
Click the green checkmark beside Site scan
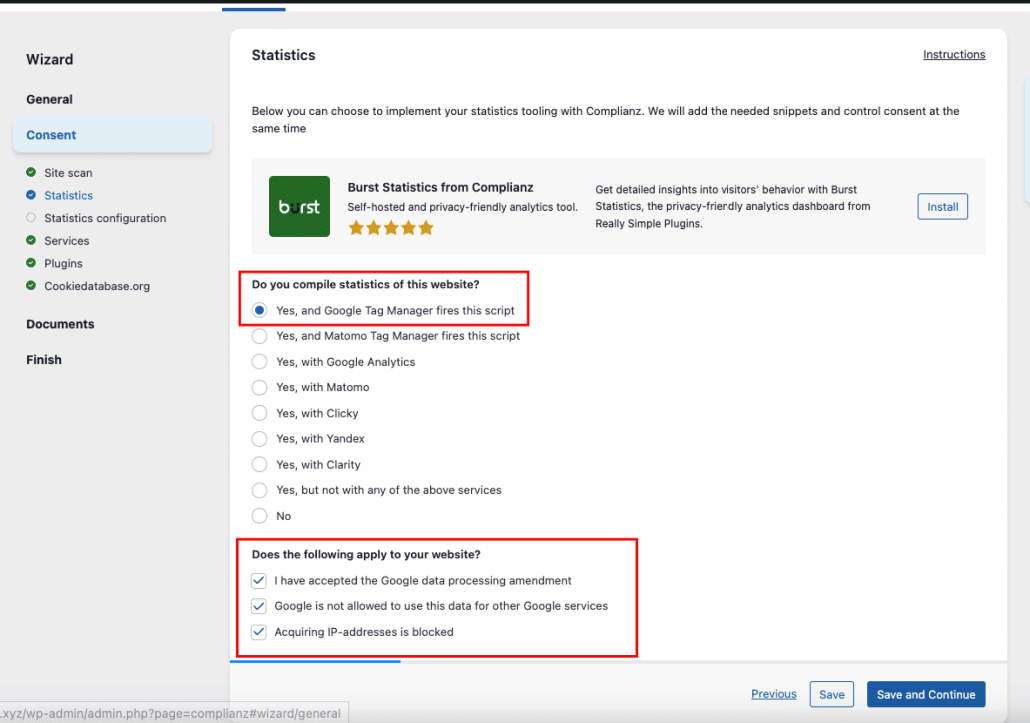coord(32,172)
